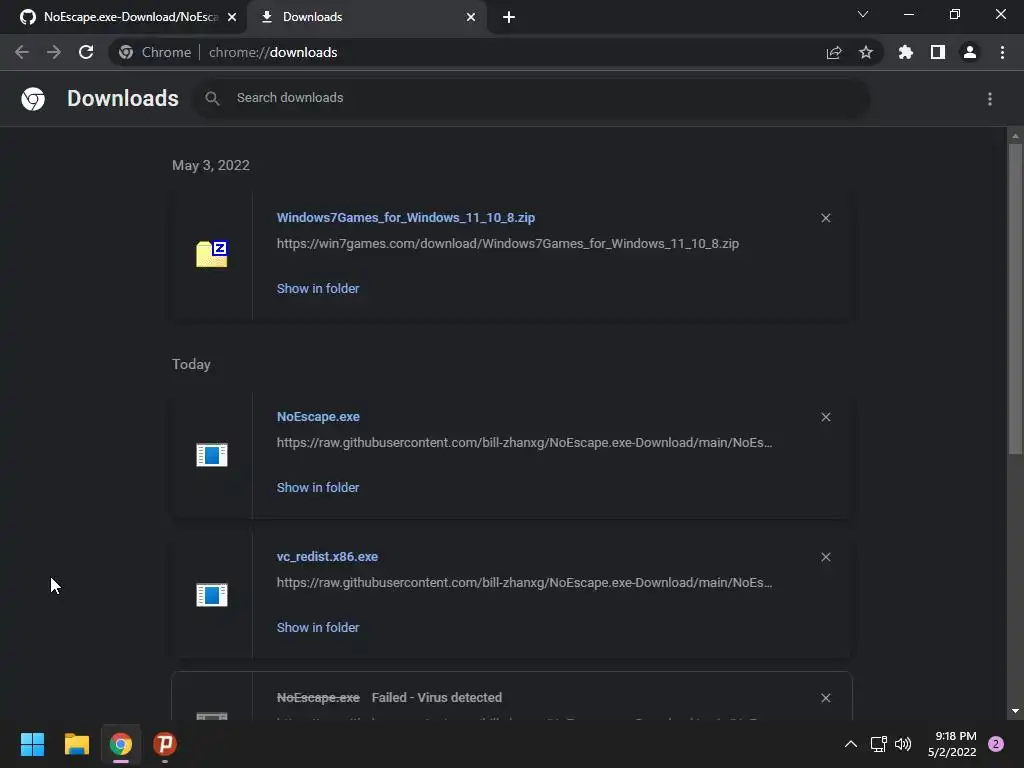
Task: Open the notification badge showing 2
Action: [996, 744]
